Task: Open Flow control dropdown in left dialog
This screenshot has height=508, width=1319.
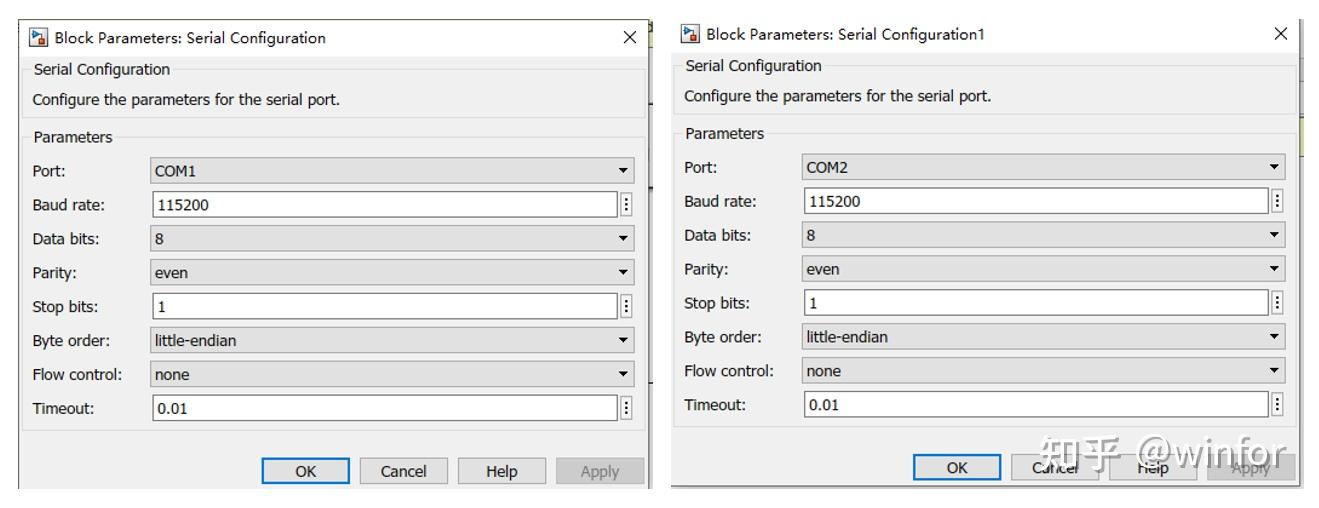Action: click(x=392, y=374)
